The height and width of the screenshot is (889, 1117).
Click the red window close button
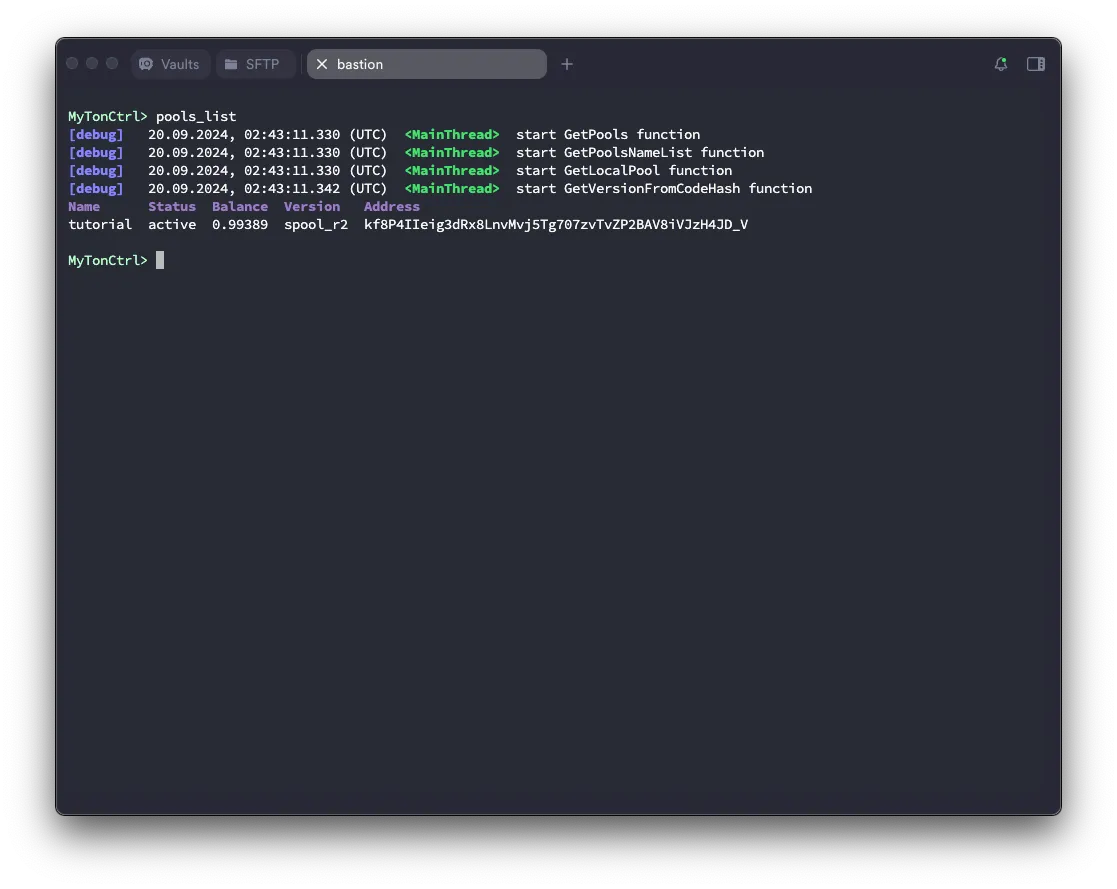72,63
